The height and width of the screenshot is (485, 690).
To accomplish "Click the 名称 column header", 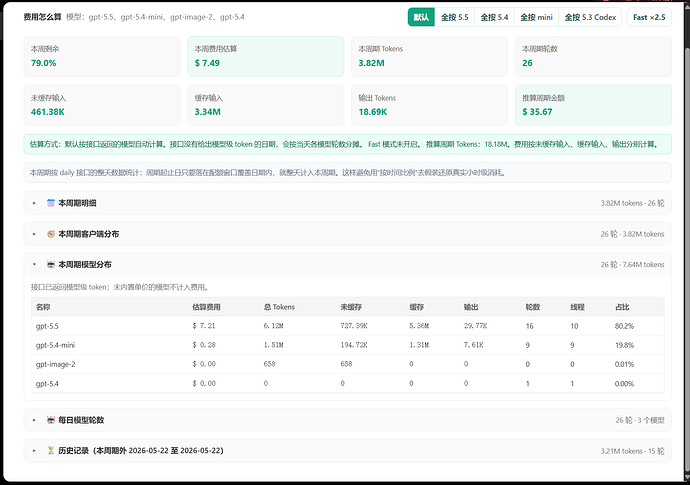I will (43, 307).
